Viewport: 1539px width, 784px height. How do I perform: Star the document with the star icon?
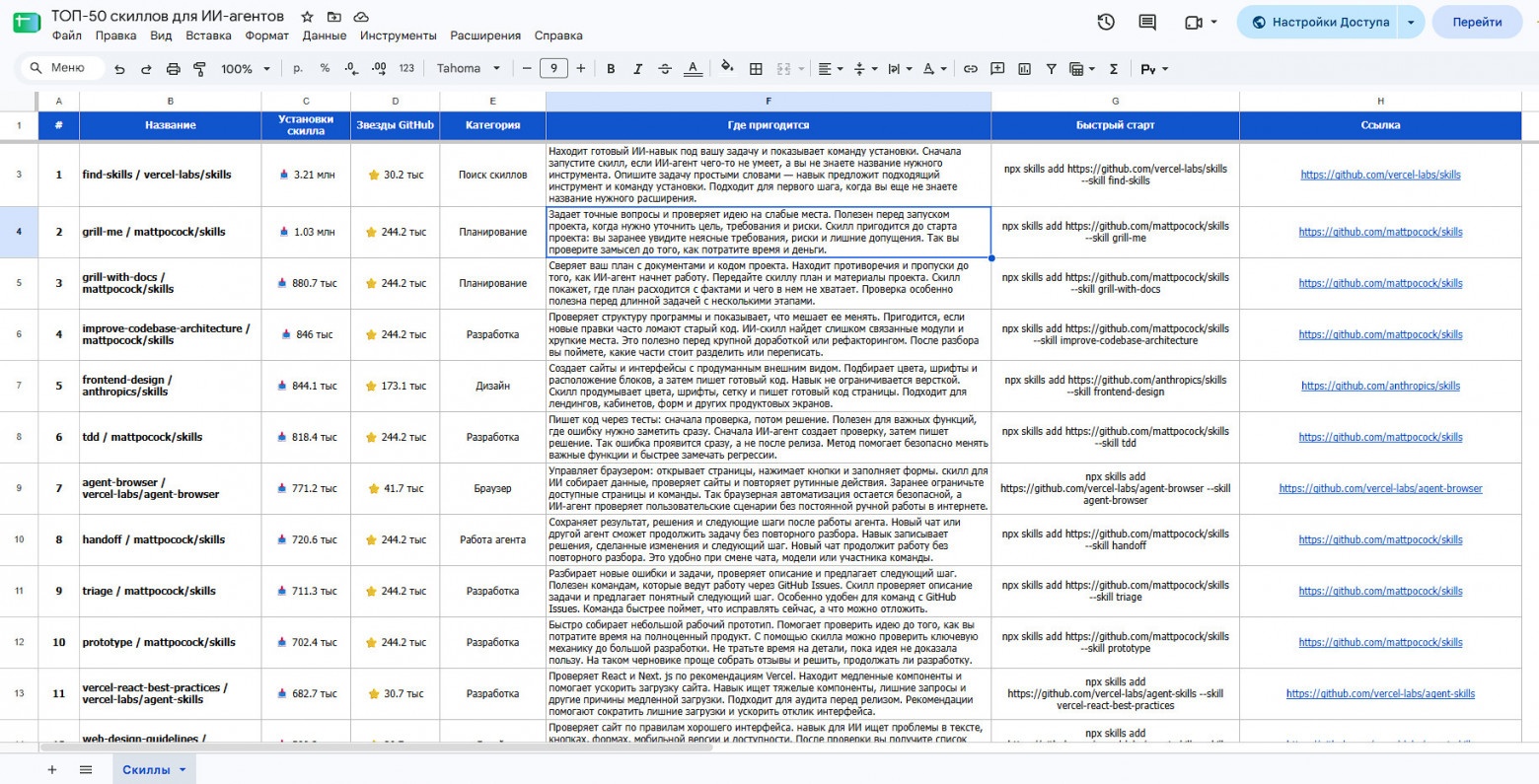pyautogui.click(x=308, y=17)
